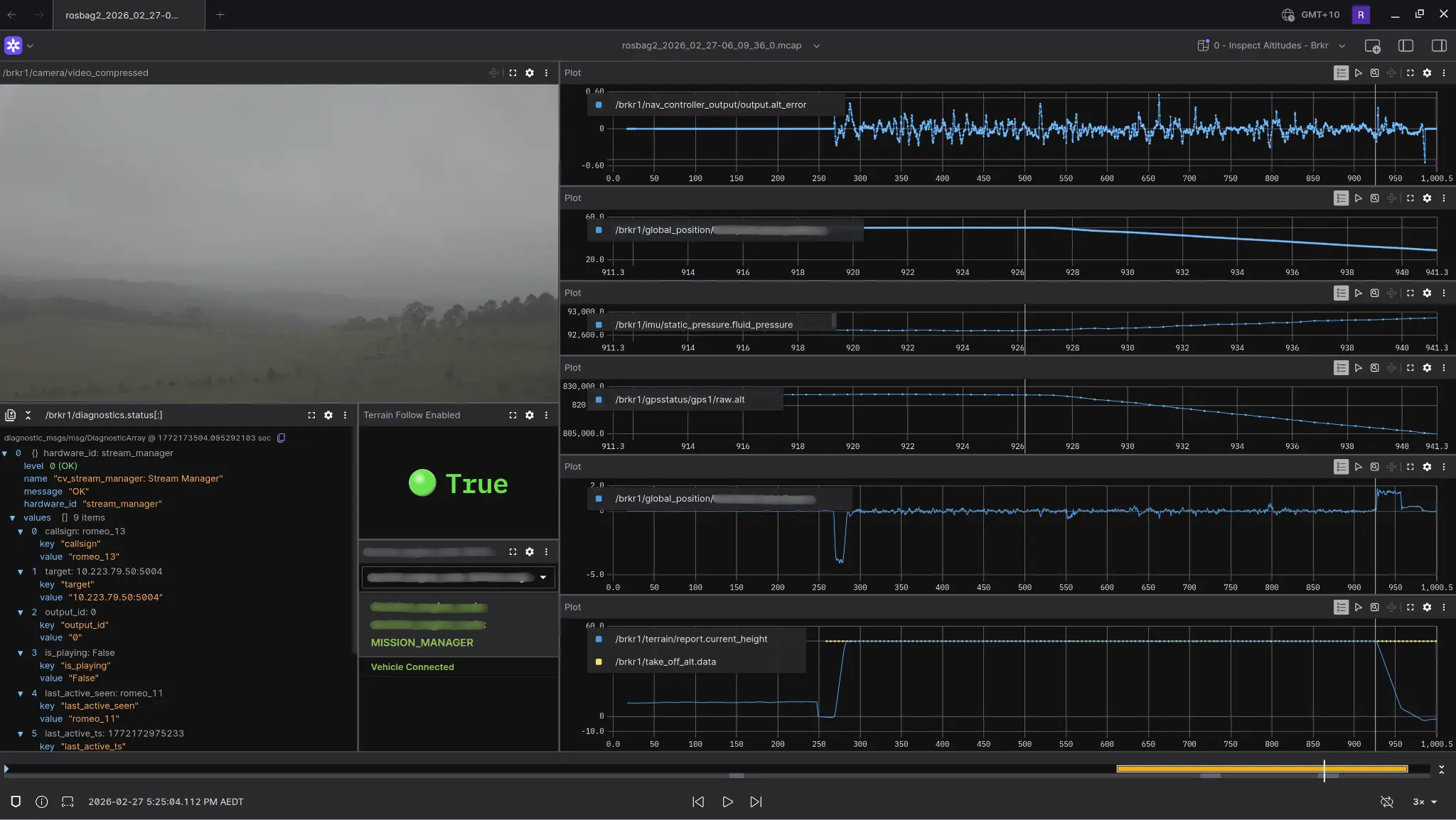Navigate back with the top-left arrow
Screen dimensions: 1456x820
(12, 15)
